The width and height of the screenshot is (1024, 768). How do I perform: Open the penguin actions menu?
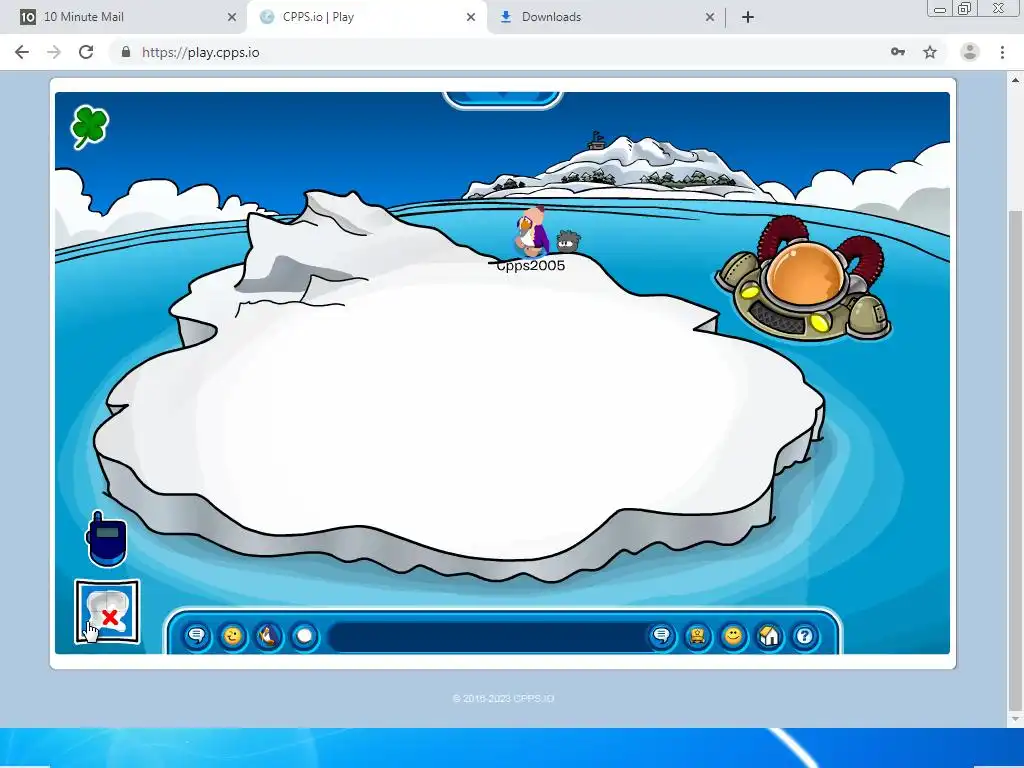coord(268,635)
